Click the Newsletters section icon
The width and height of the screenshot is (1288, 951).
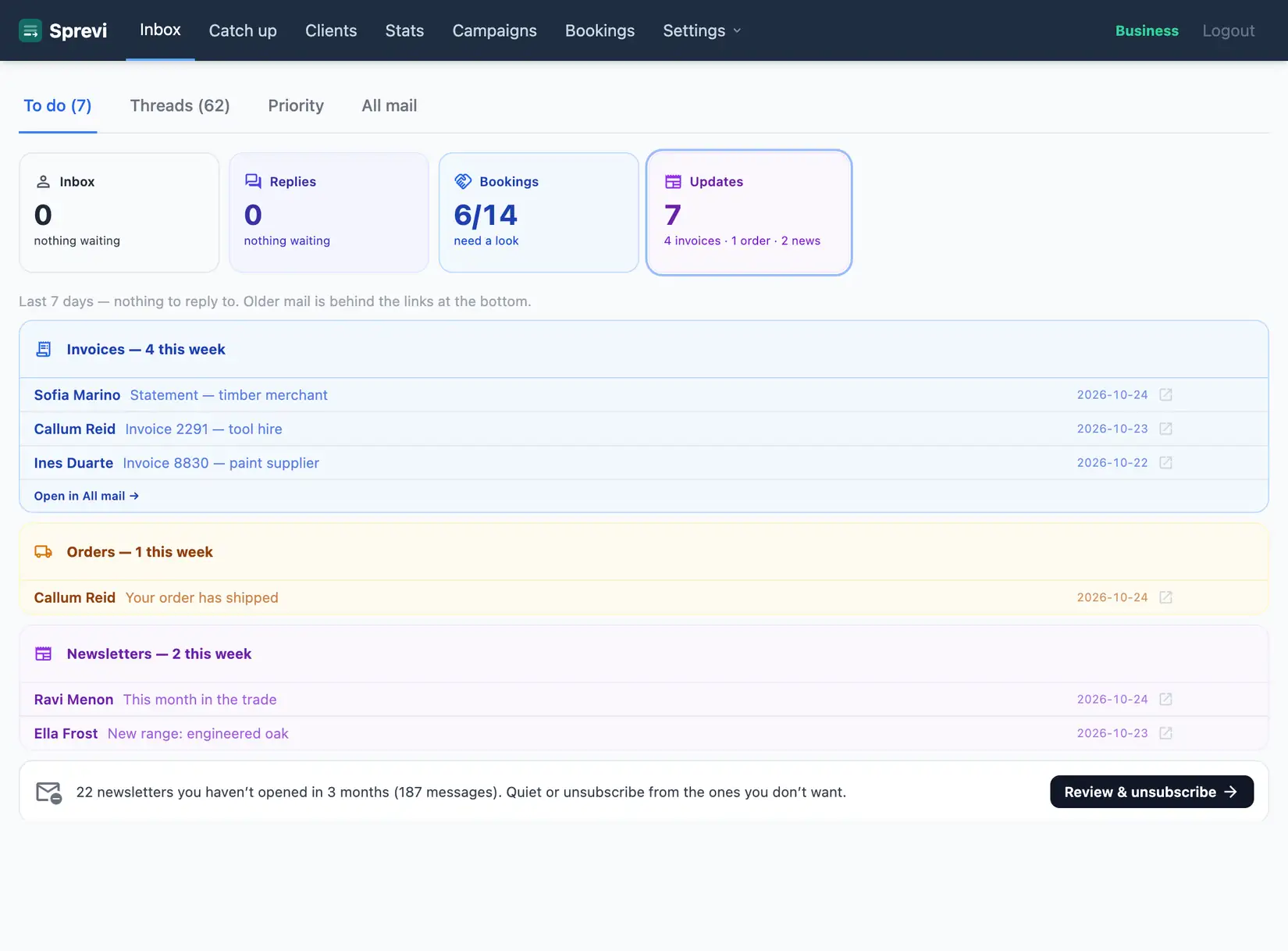[44, 654]
